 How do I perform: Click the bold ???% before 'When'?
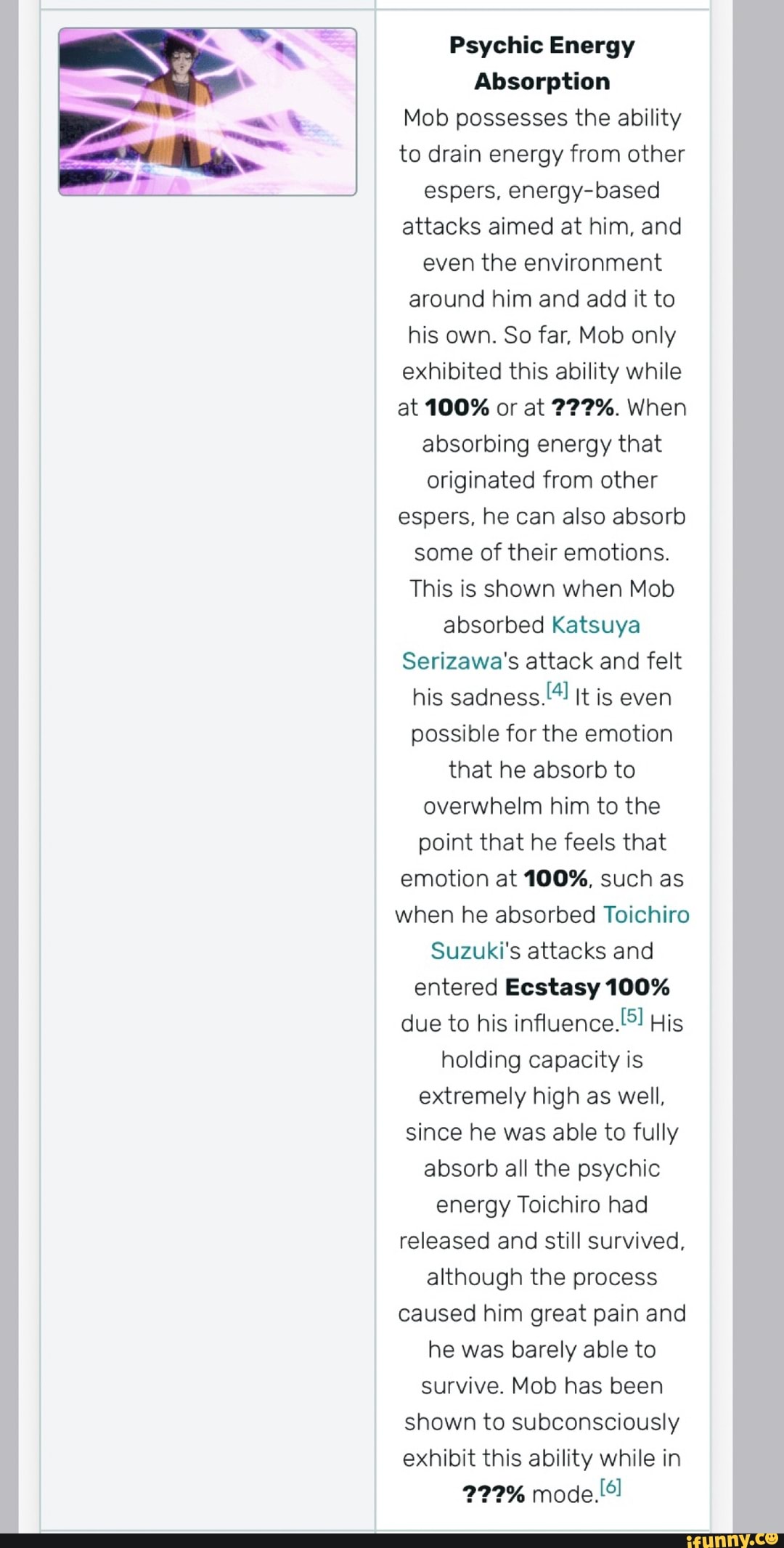[582, 407]
